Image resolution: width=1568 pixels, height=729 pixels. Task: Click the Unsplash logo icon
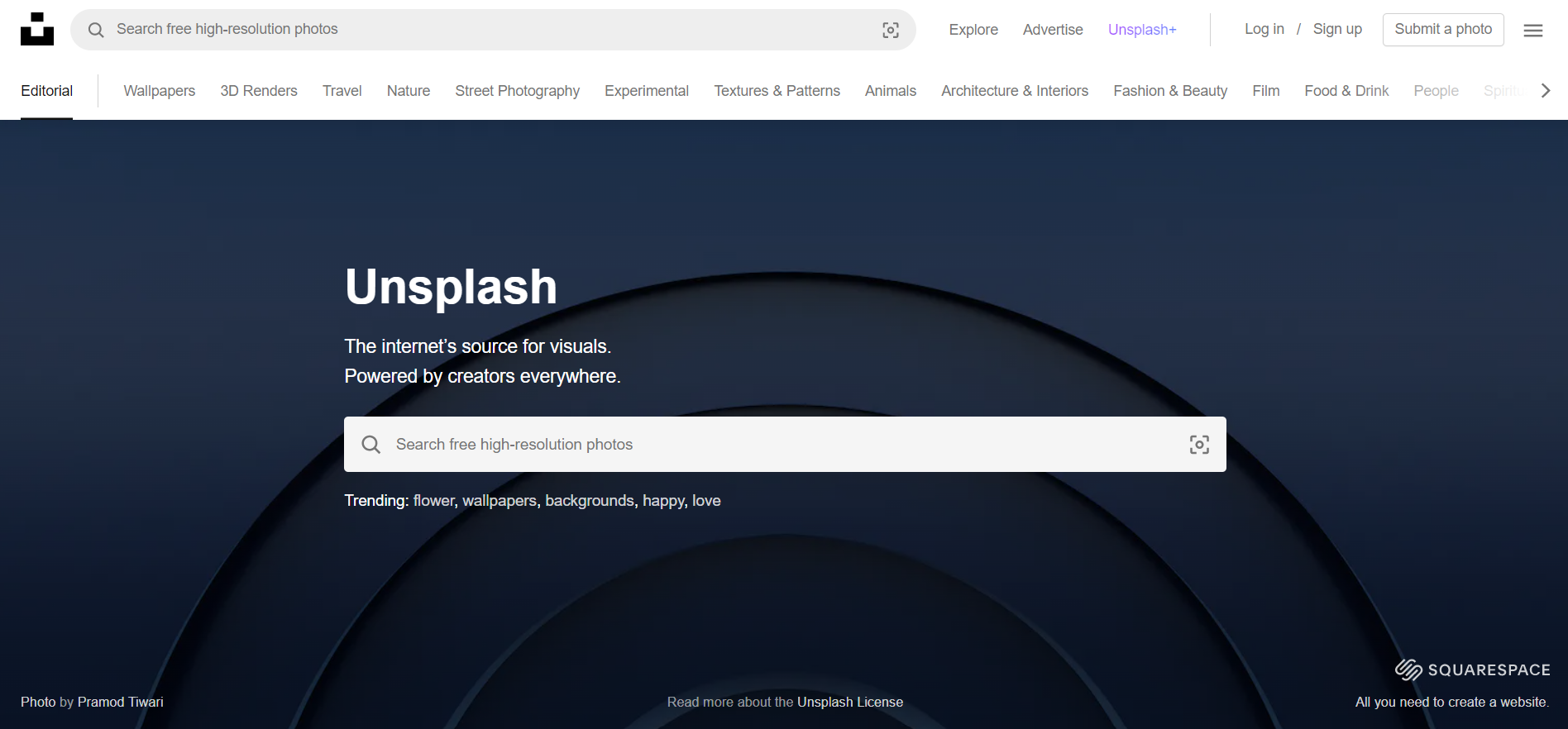point(37,29)
